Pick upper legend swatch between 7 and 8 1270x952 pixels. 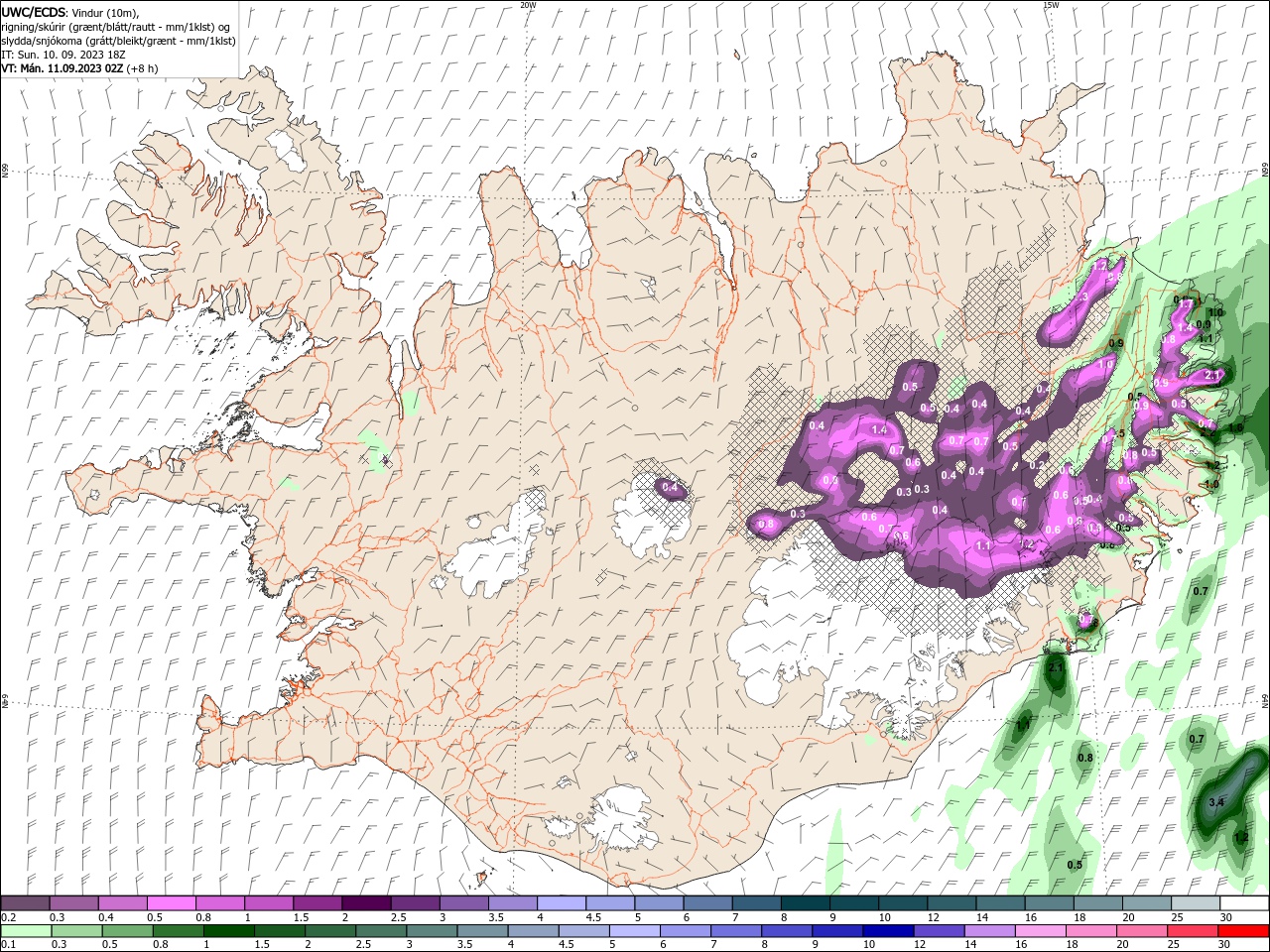756,903
